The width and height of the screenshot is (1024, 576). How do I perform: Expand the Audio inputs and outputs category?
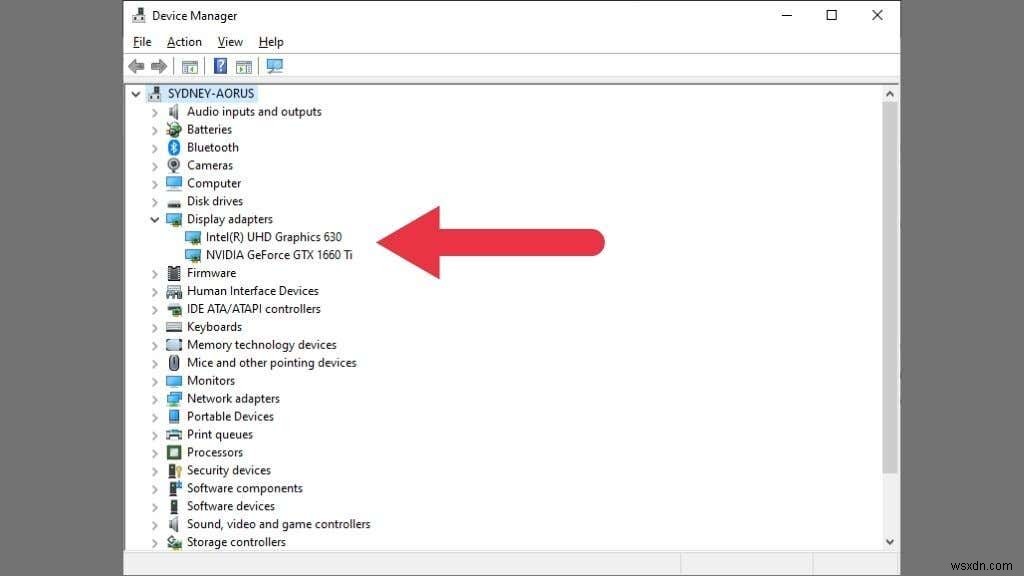(x=155, y=112)
